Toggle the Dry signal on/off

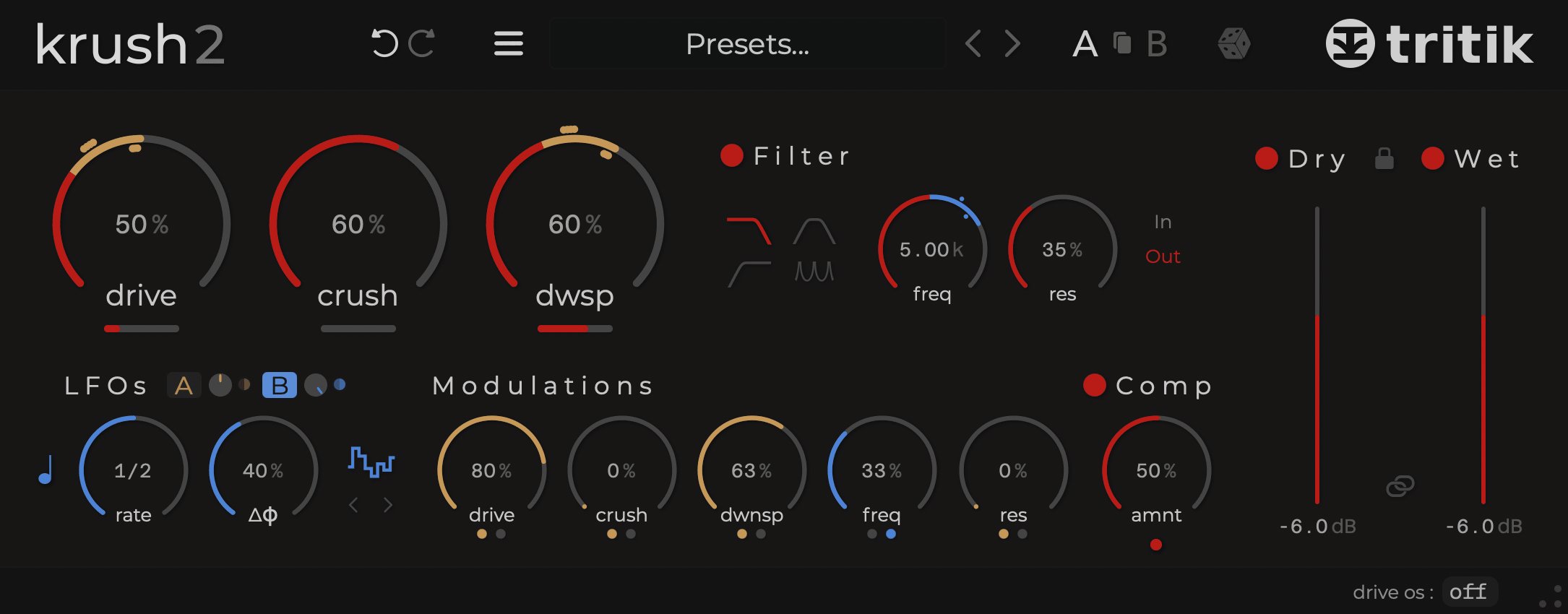[x=1267, y=158]
